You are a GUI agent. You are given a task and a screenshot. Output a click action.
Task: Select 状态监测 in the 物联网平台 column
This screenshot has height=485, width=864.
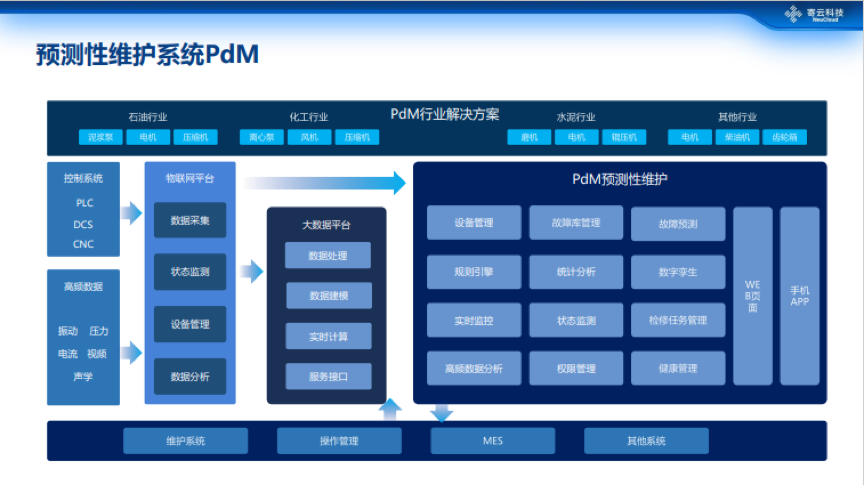click(190, 272)
